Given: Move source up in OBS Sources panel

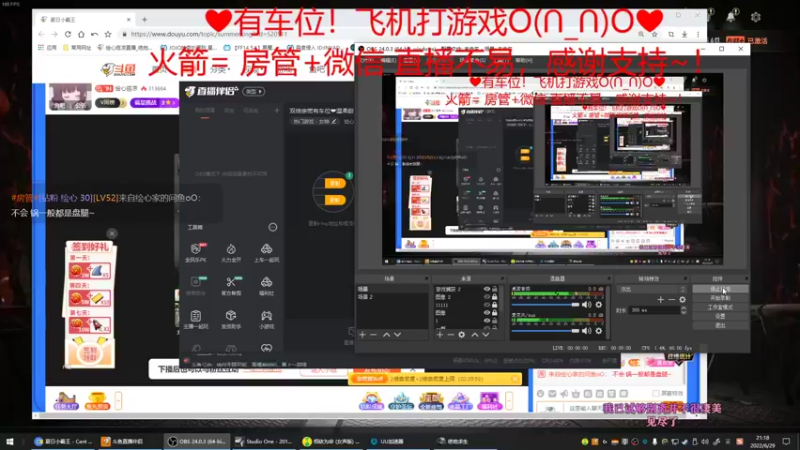Looking at the screenshot, I should 474,335.
